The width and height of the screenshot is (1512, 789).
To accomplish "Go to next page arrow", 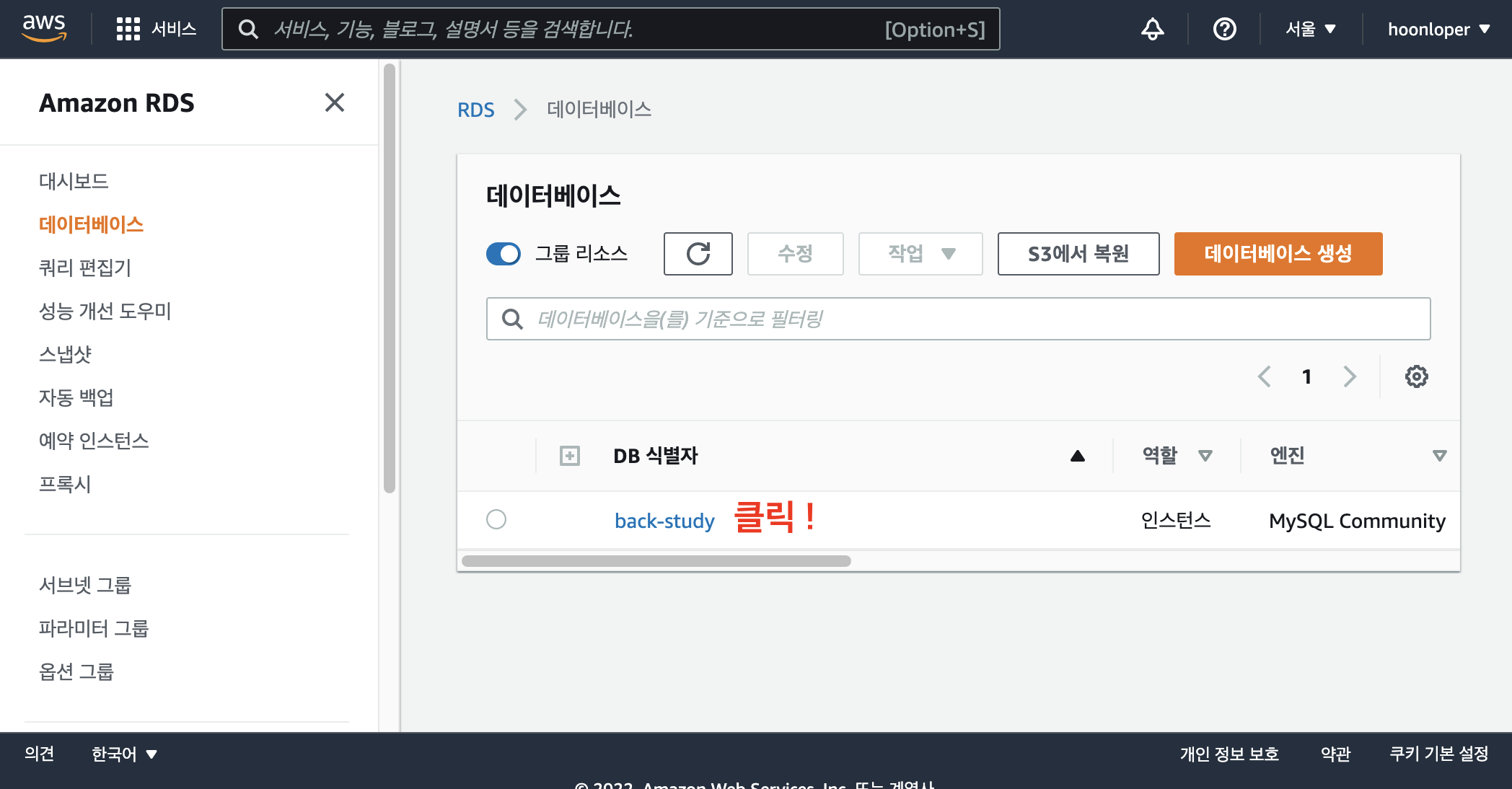I will (1350, 376).
